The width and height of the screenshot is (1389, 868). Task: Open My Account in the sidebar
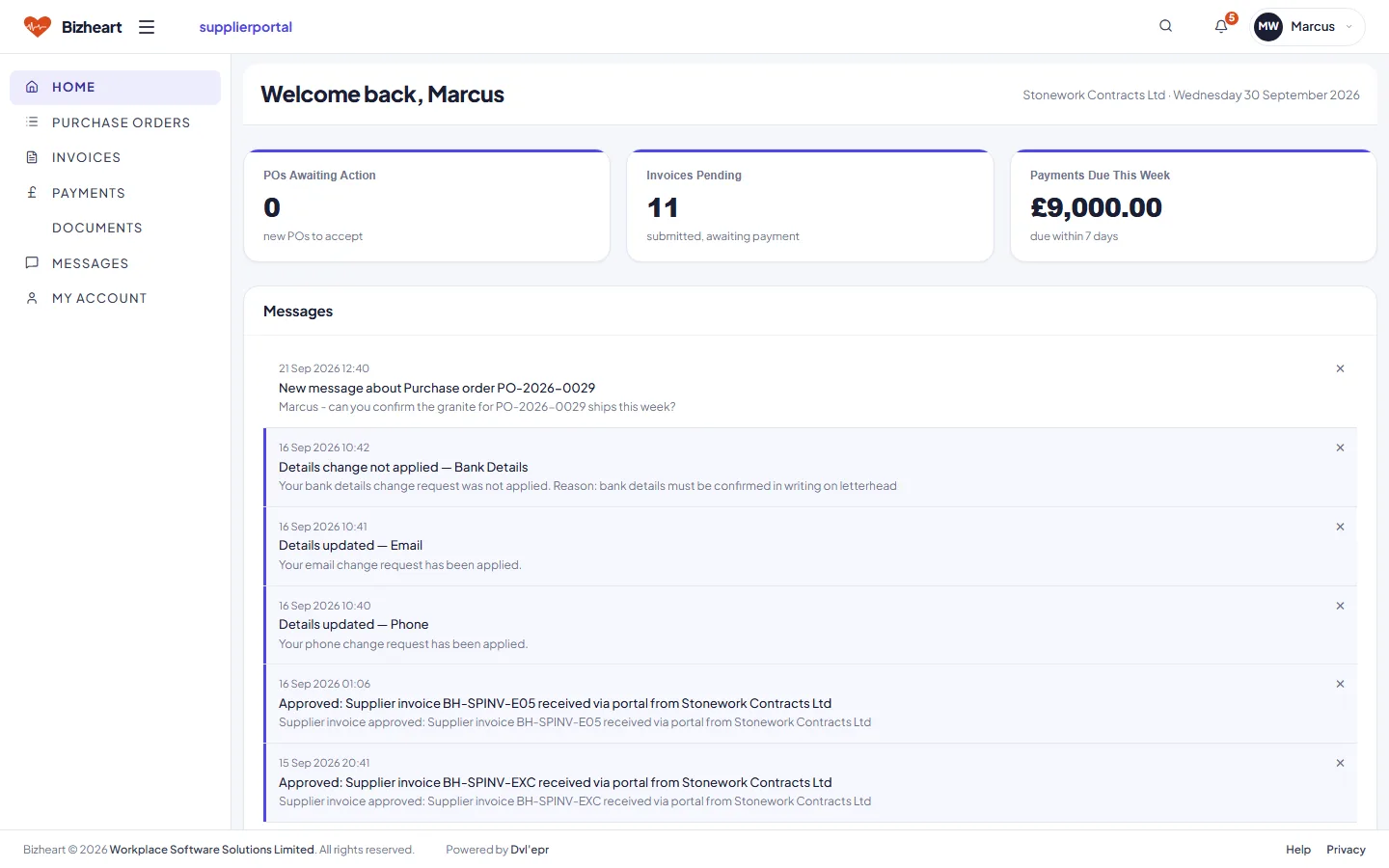(x=115, y=298)
